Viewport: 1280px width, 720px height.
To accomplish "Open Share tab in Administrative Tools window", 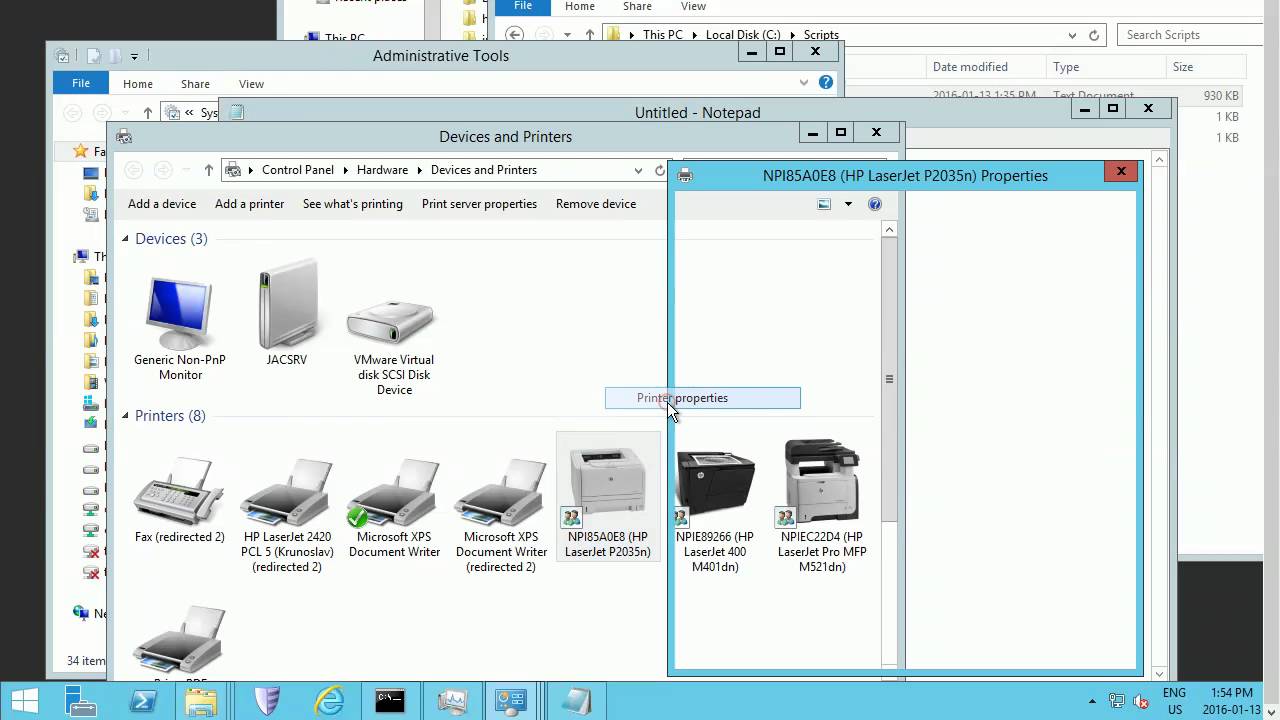I will pos(195,84).
